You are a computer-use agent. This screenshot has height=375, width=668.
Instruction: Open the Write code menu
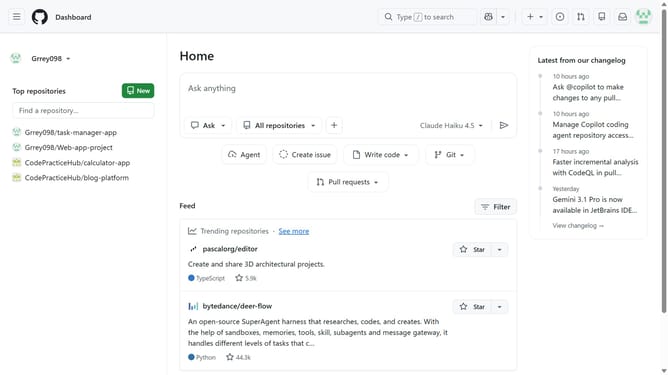[x=380, y=155]
